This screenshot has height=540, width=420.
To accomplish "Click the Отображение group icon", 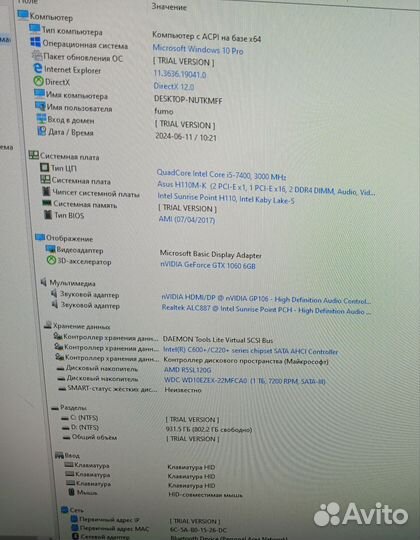I will (40, 237).
